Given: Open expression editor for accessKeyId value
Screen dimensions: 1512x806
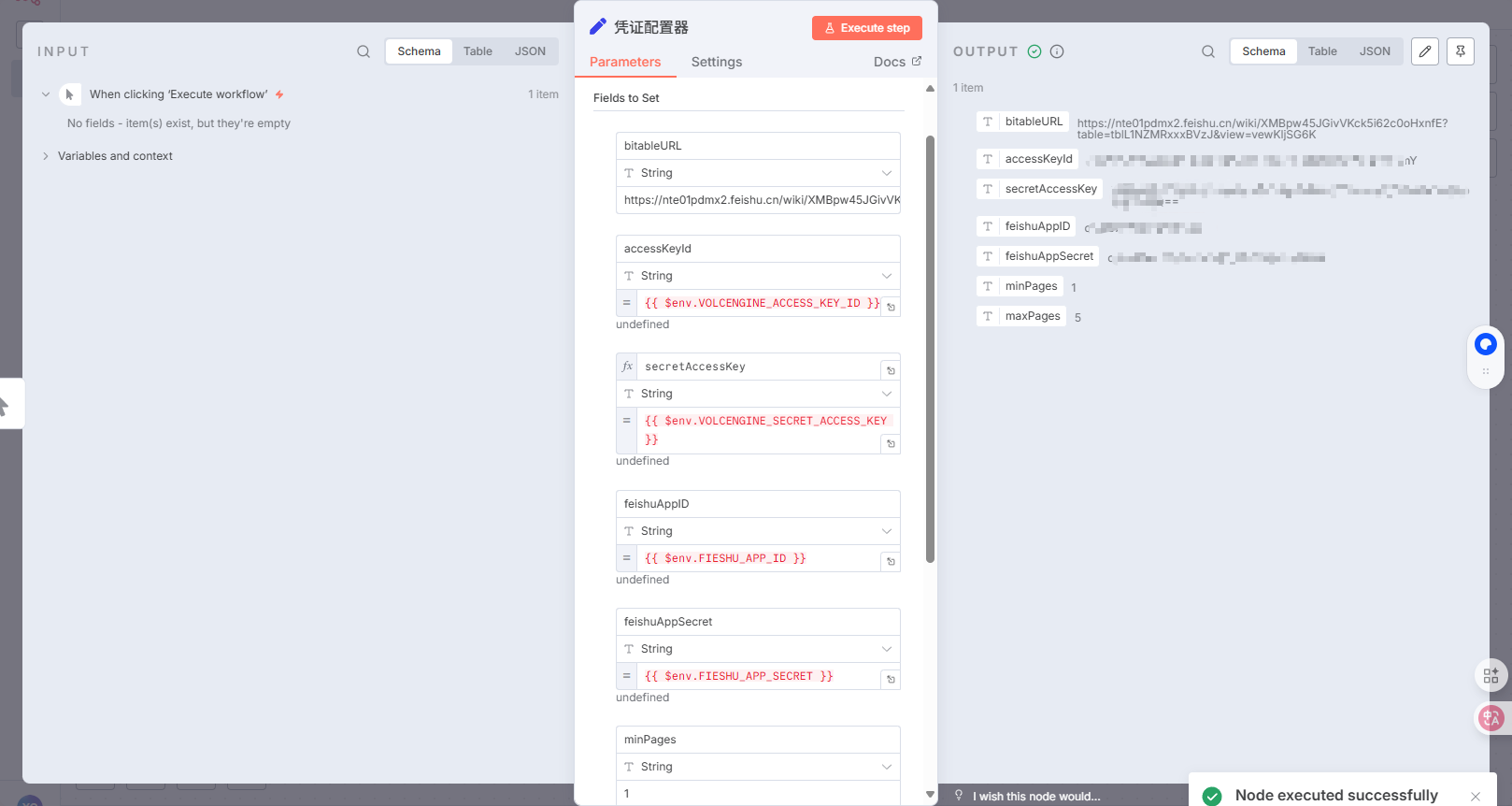Looking at the screenshot, I should pos(892,307).
